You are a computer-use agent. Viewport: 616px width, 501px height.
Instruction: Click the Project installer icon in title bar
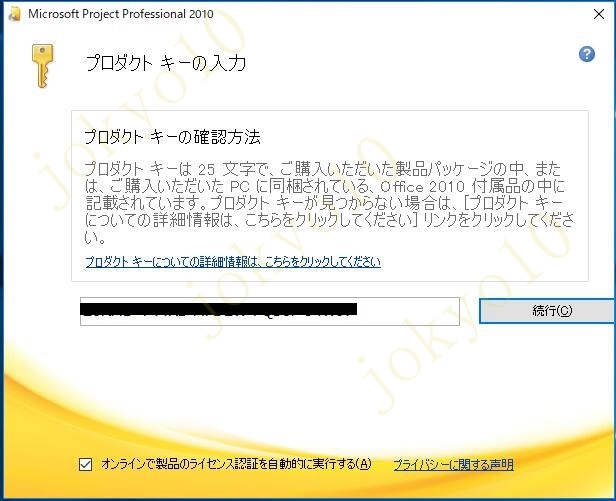click(x=14, y=14)
